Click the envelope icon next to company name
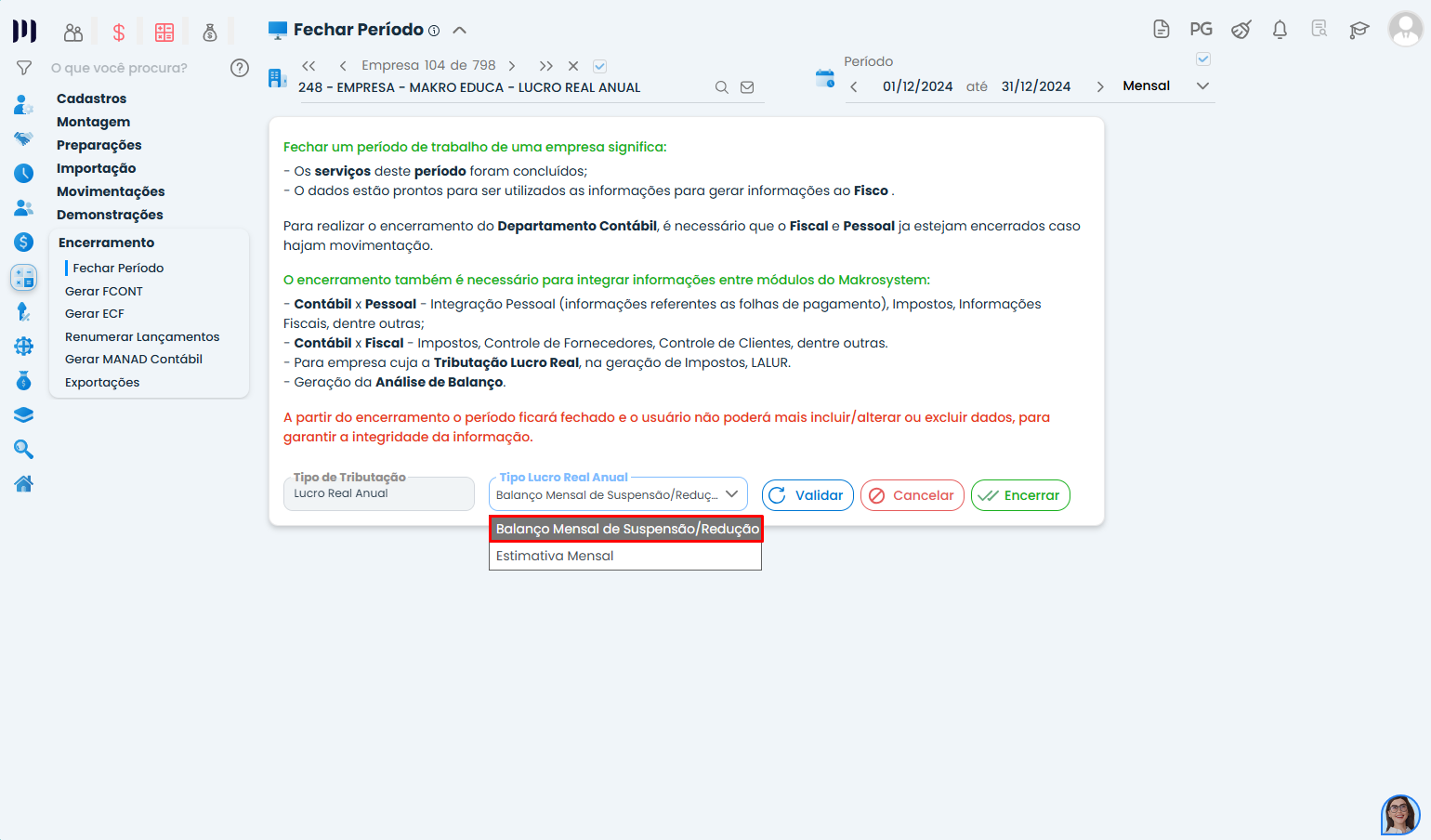1431x840 pixels. tap(747, 87)
